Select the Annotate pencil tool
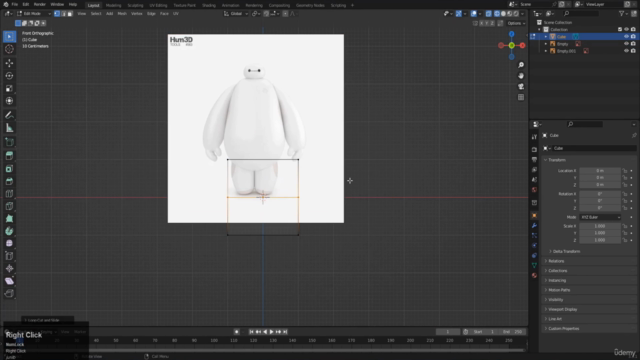640x360 pixels. [9, 116]
